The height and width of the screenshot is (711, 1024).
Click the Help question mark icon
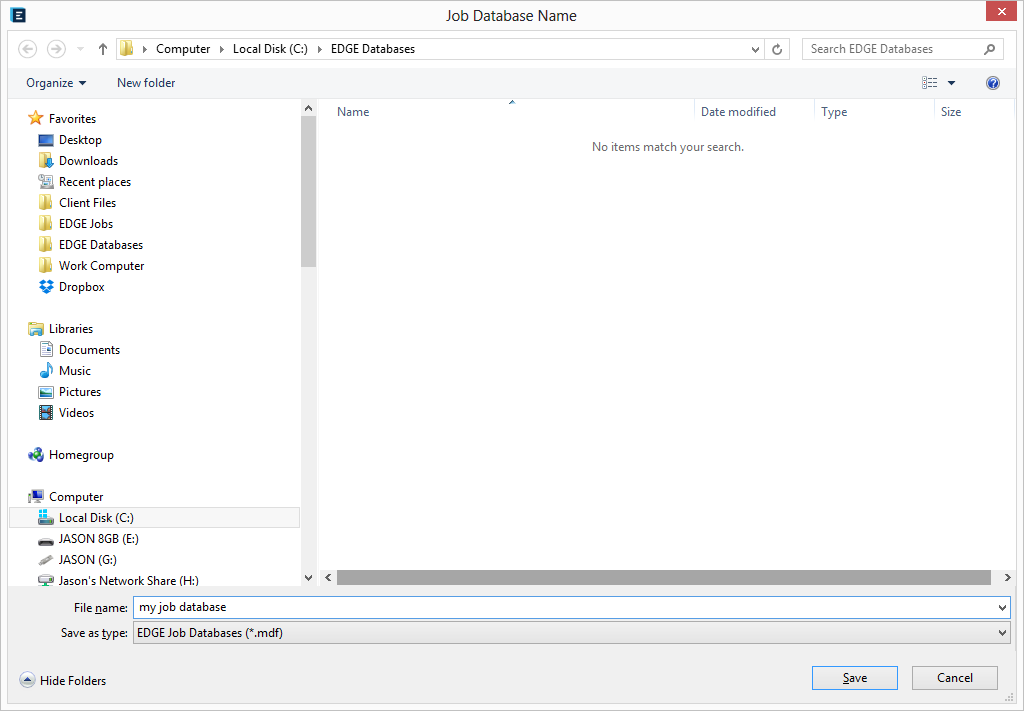tap(992, 83)
